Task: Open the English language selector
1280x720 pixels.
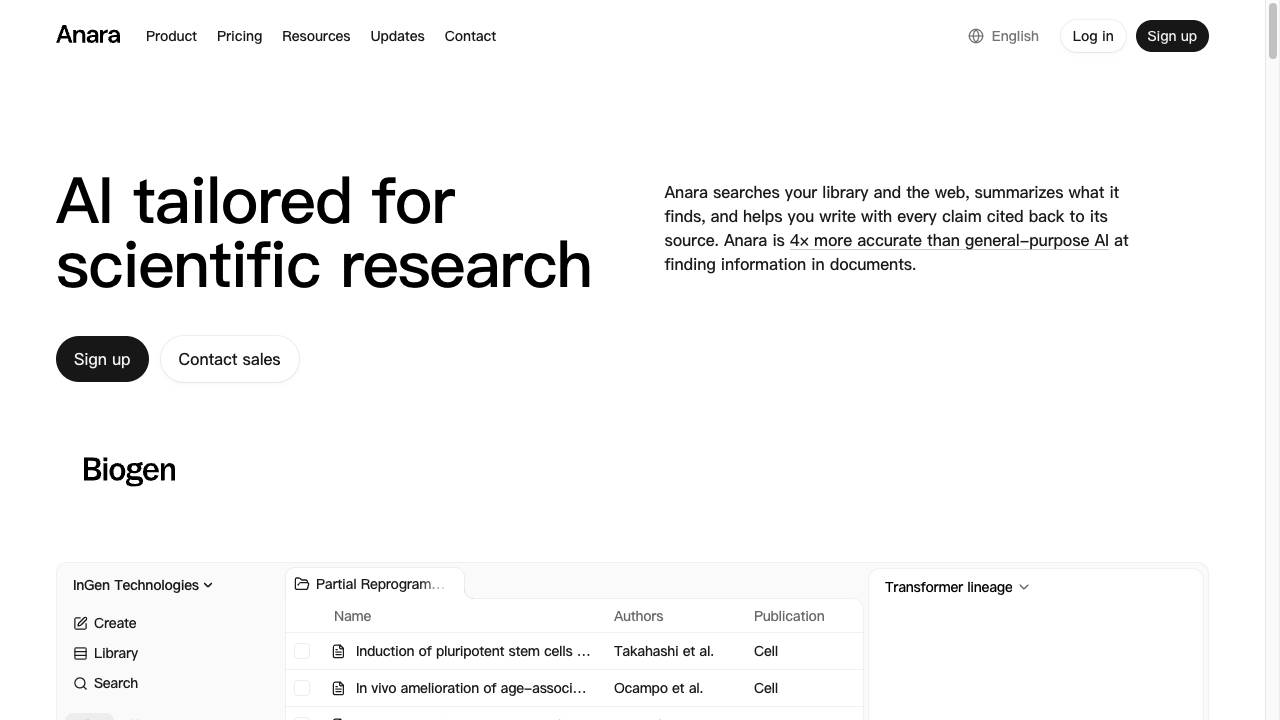Action: click(x=1003, y=36)
